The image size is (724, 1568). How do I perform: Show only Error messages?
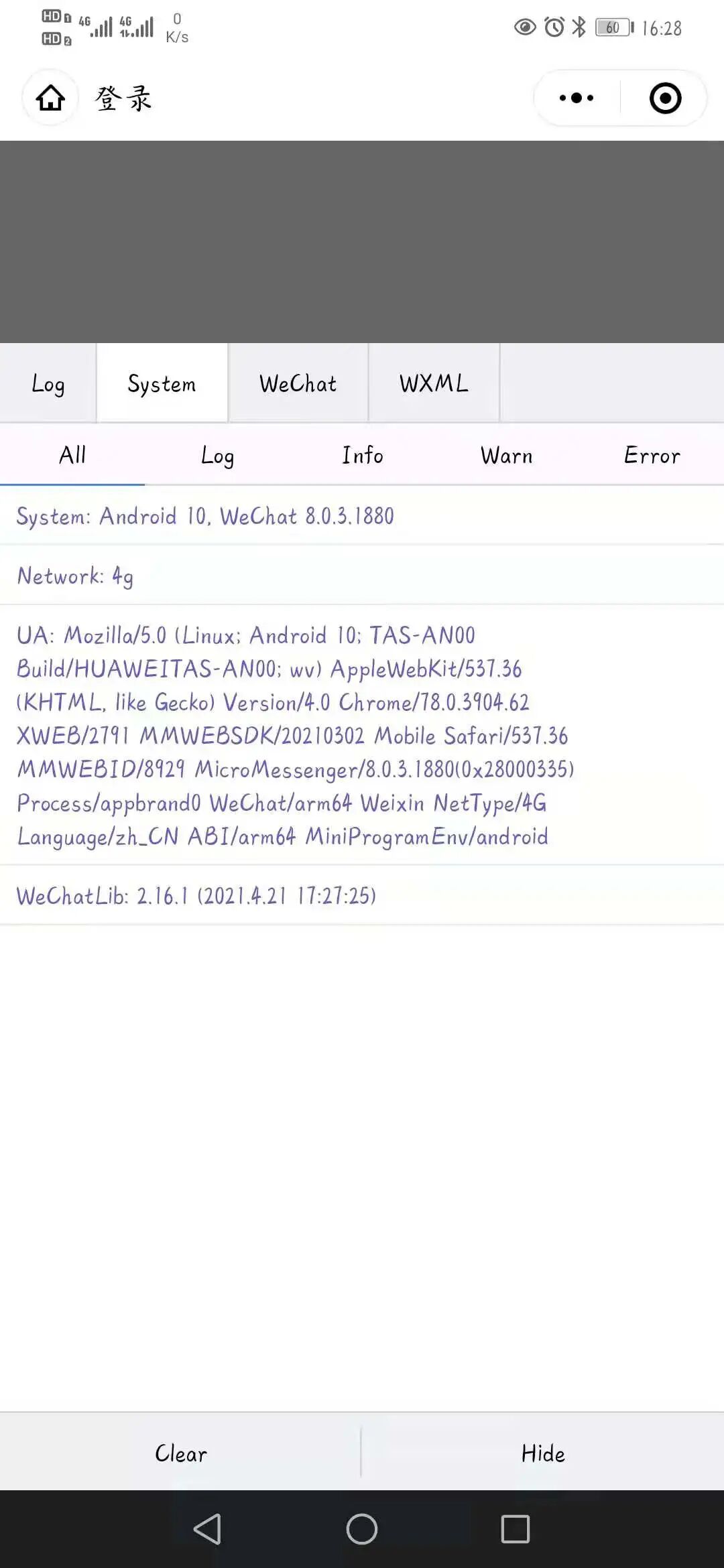pos(652,455)
